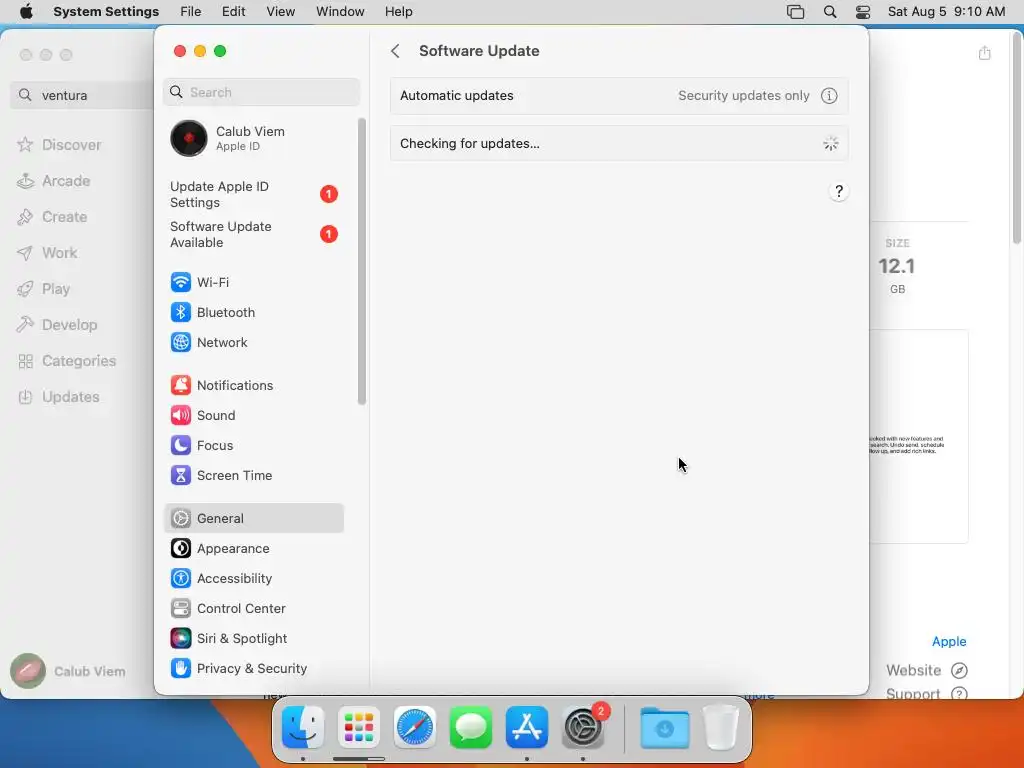Open Website link in App Store window
The image size is (1024, 768).
[926, 671]
